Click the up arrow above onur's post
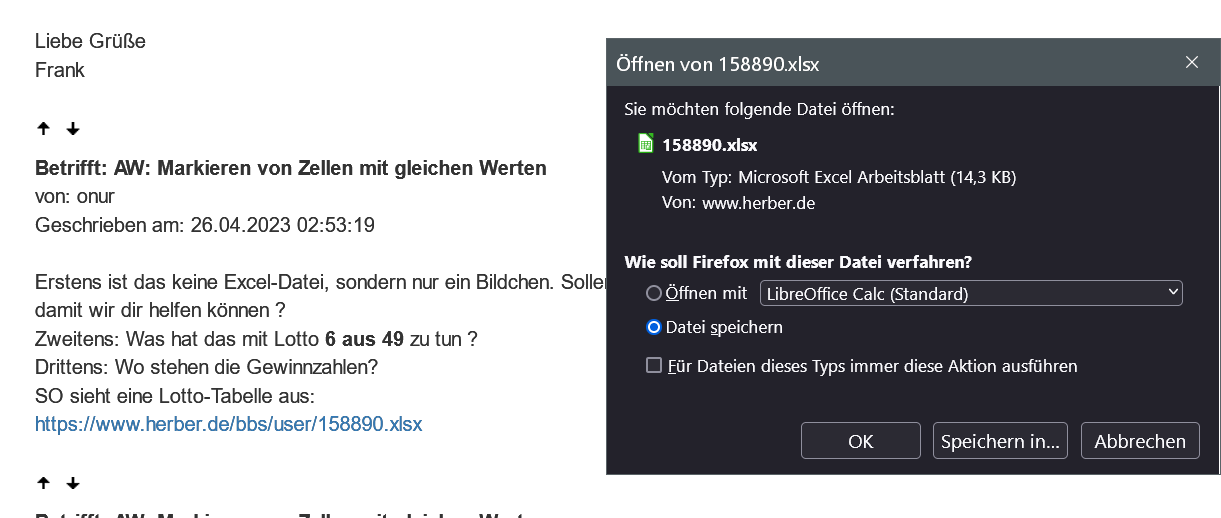 [43, 129]
